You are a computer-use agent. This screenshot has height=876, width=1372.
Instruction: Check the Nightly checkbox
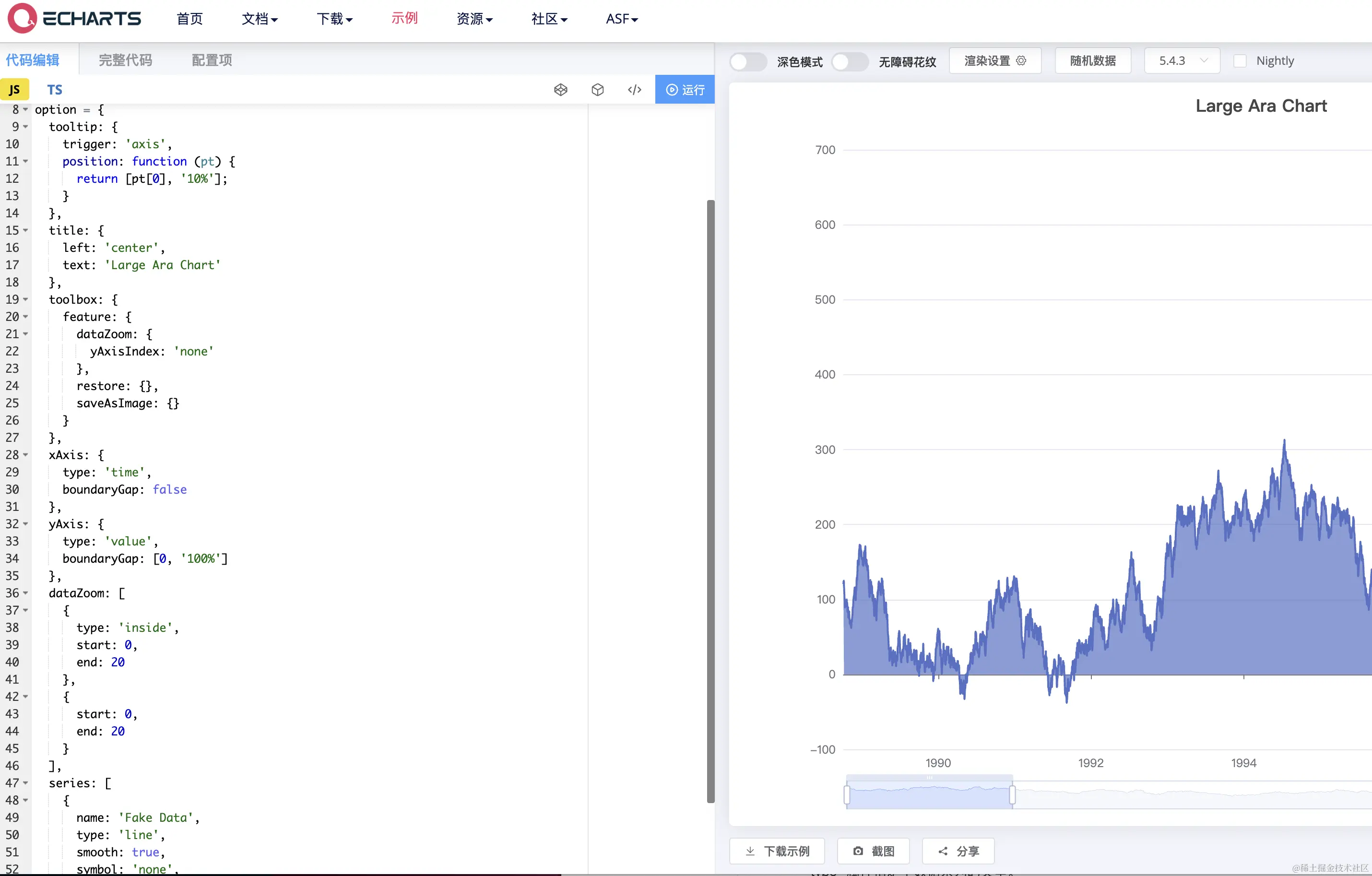(1240, 61)
